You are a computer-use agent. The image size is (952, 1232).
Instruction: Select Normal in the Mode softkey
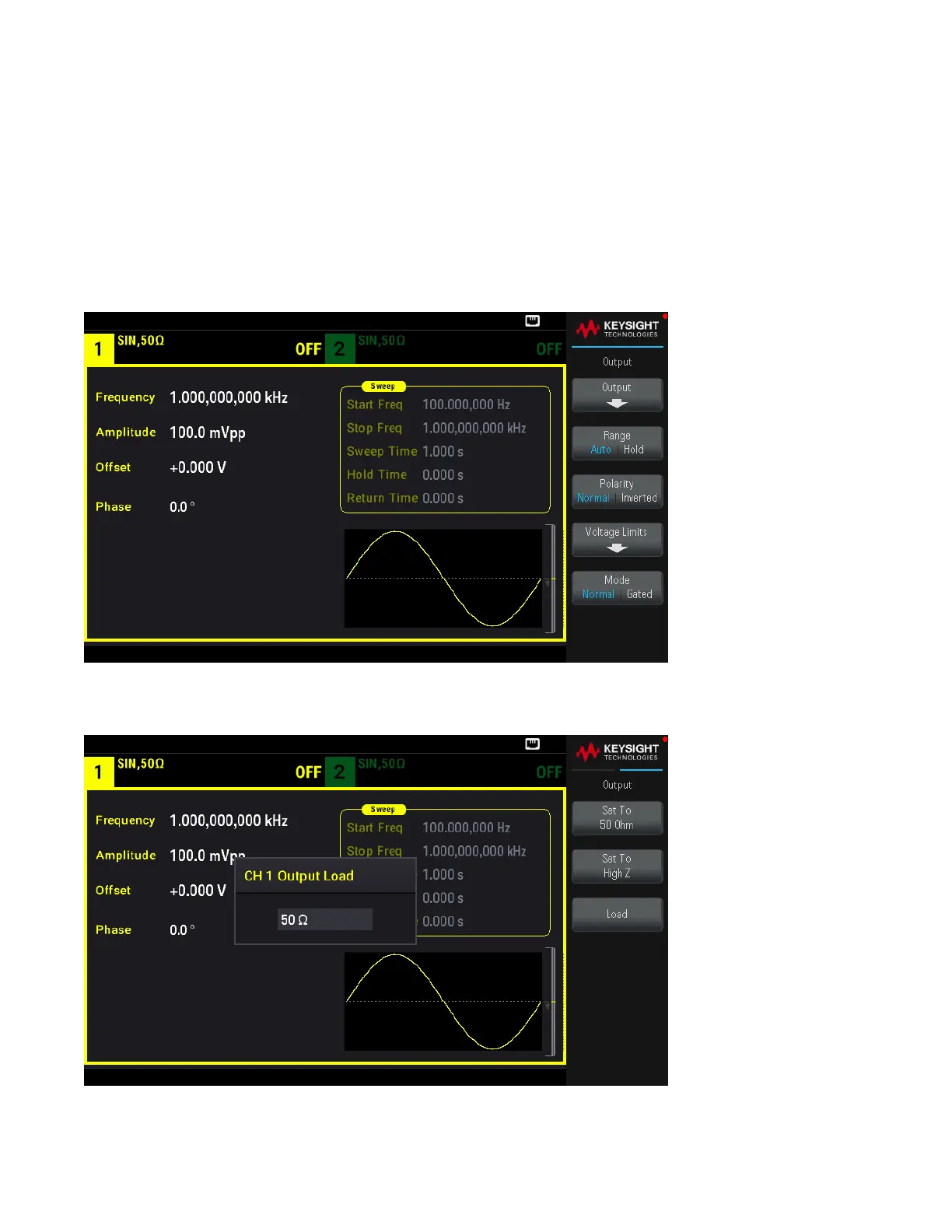coord(598,594)
